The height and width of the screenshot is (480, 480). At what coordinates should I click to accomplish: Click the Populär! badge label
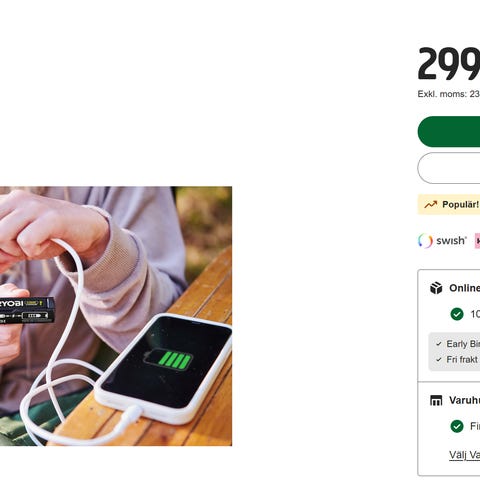[461, 204]
